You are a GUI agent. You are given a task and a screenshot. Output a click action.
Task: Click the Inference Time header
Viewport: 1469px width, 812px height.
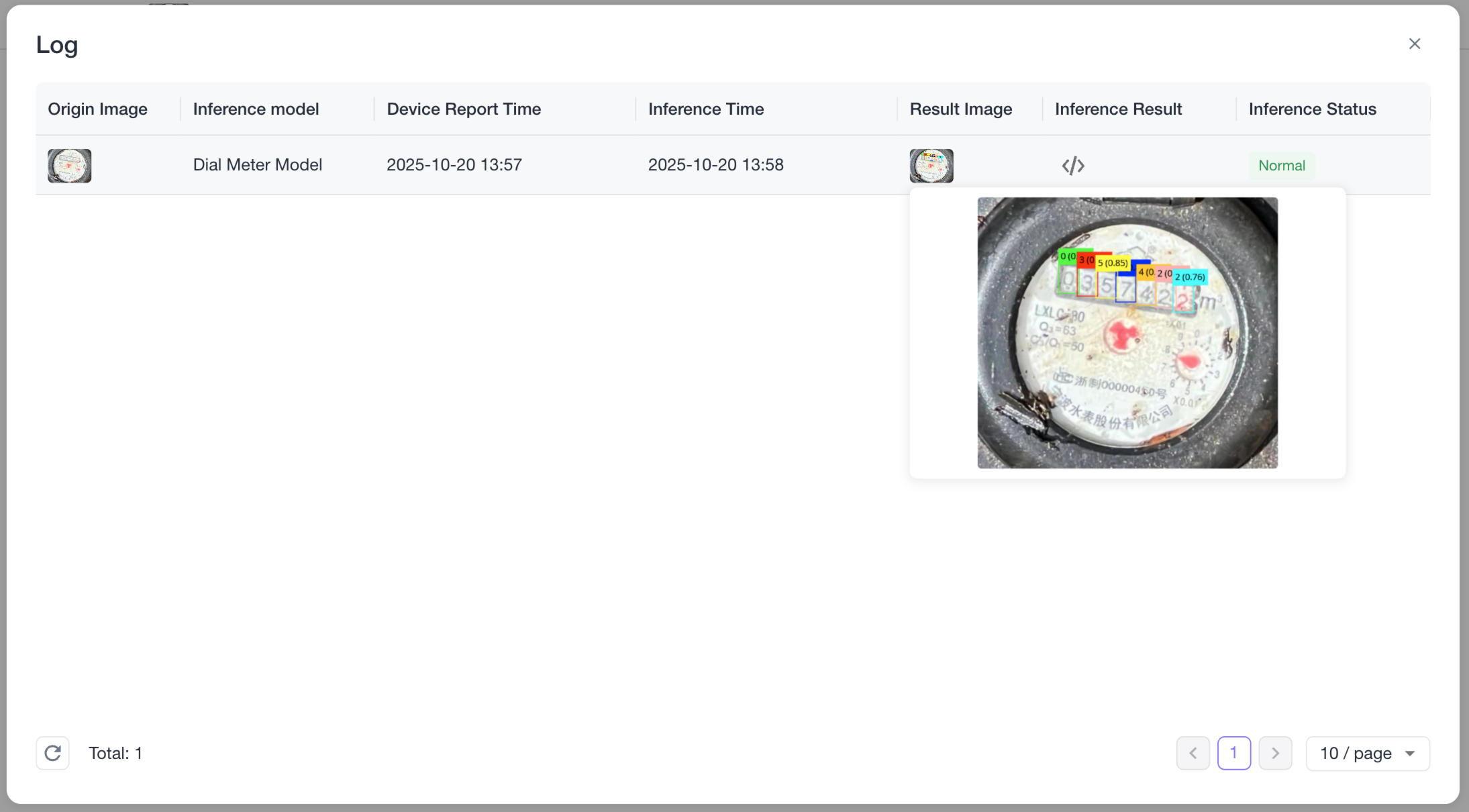pos(705,109)
